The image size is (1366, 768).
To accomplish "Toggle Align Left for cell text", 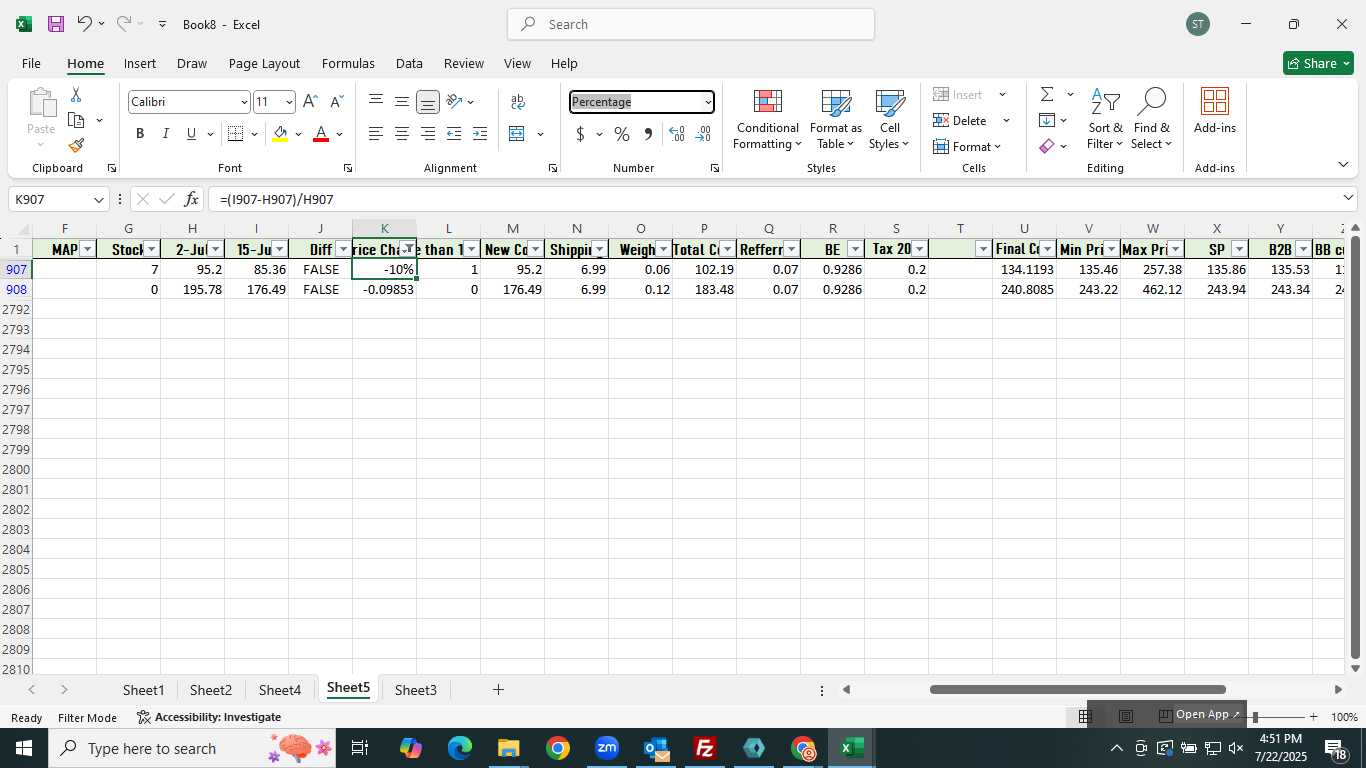I will coord(376,134).
